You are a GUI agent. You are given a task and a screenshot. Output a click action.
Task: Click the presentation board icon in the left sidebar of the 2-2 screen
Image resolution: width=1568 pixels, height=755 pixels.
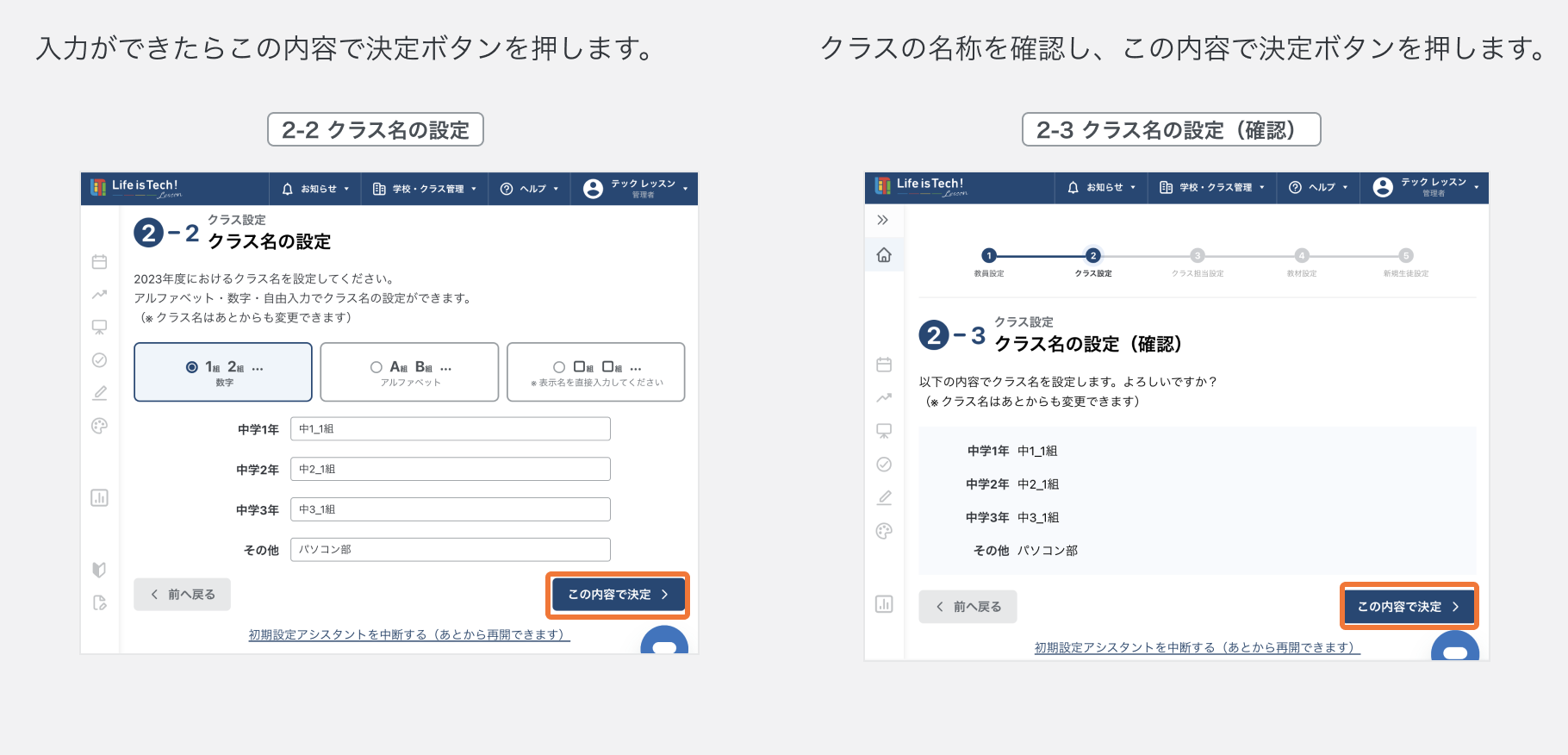100,328
